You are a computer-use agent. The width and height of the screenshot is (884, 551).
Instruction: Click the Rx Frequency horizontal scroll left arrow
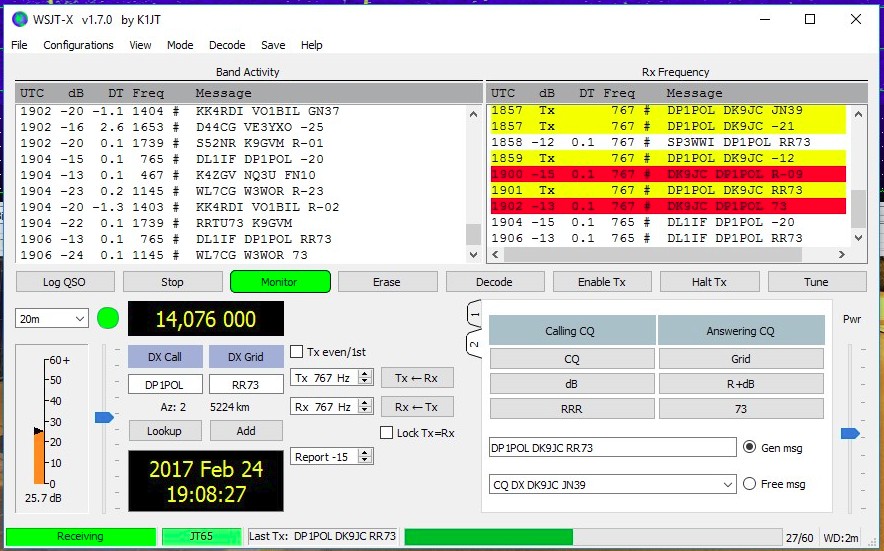pos(495,255)
